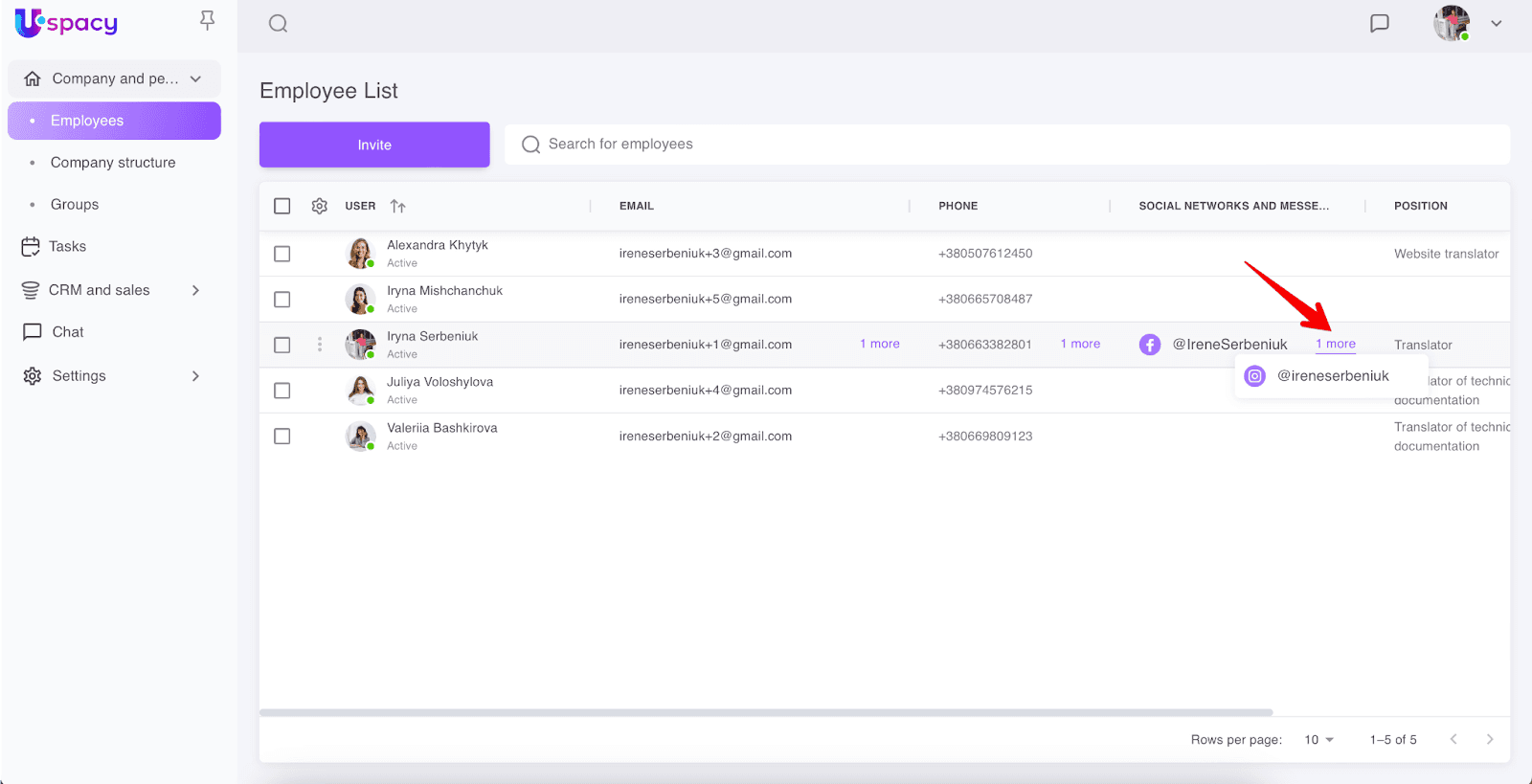This screenshot has width=1532, height=784.
Task: Open the rows per page dropdown
Action: 1318,740
